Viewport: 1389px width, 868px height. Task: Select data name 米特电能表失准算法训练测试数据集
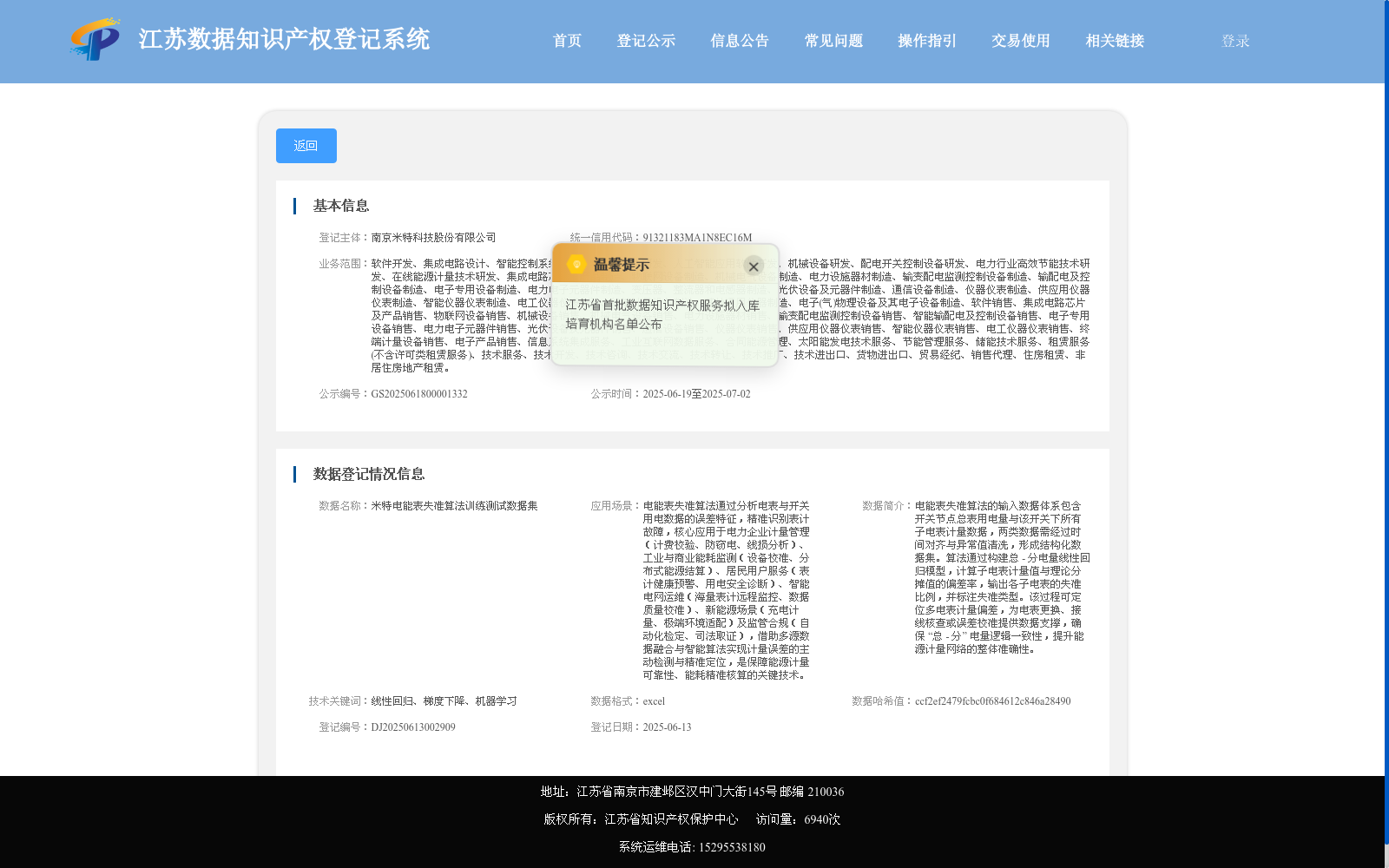click(455, 506)
